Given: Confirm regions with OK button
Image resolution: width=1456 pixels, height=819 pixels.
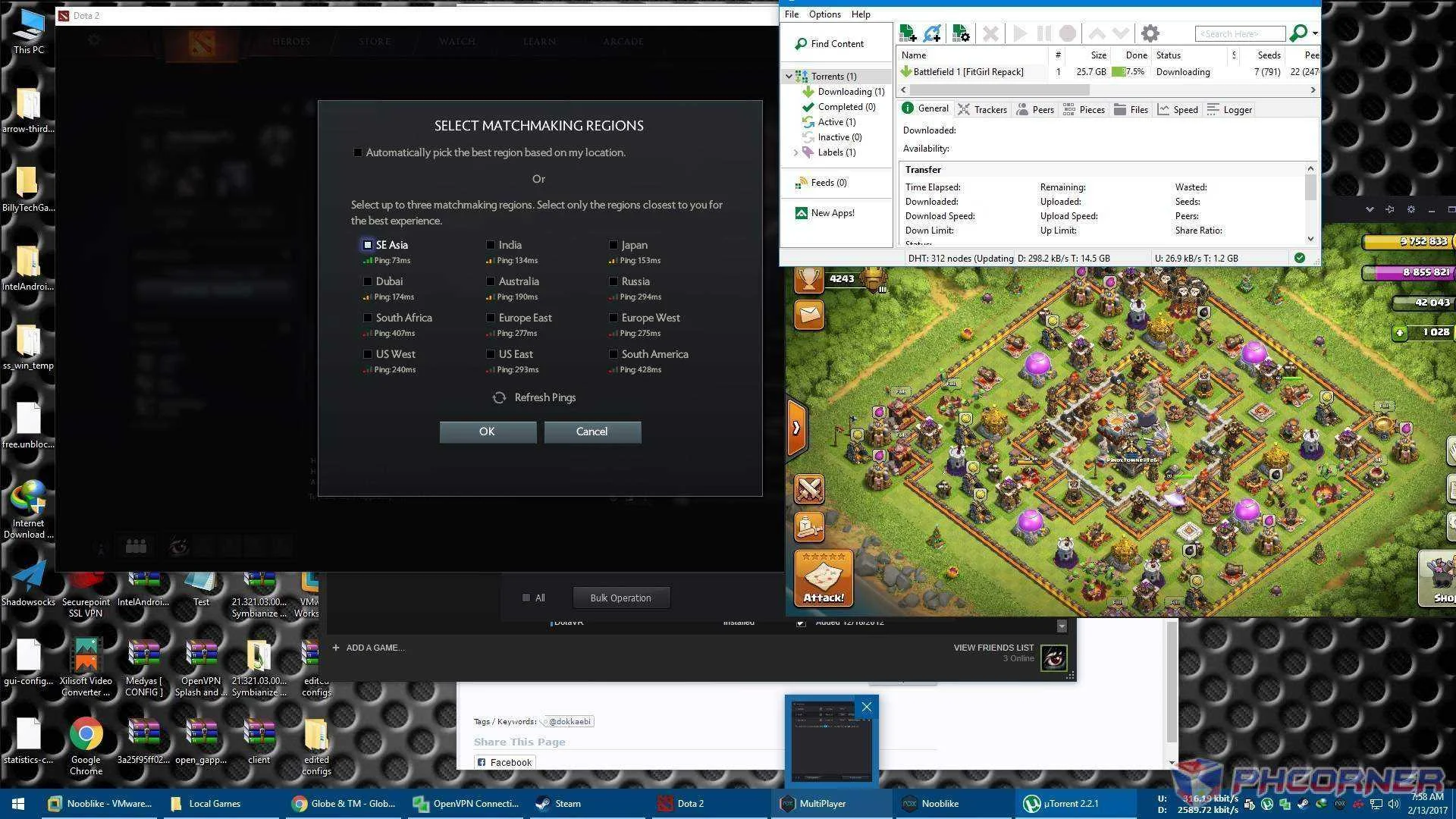Looking at the screenshot, I should pyautogui.click(x=488, y=431).
